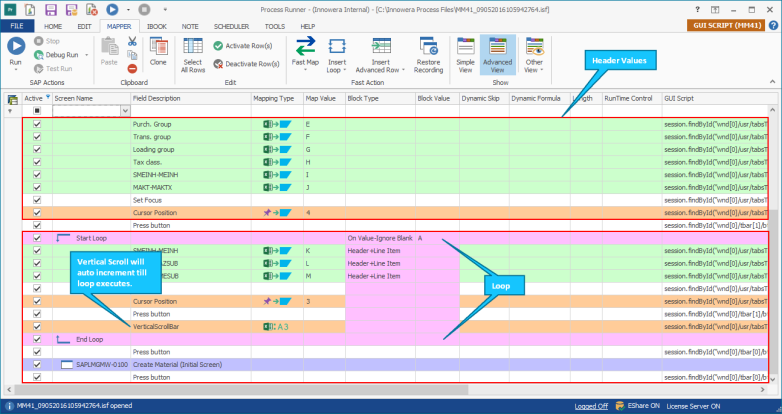
Task: Toggle Active checkbox on VerticalScrollBar row
Action: pyautogui.click(x=37, y=327)
